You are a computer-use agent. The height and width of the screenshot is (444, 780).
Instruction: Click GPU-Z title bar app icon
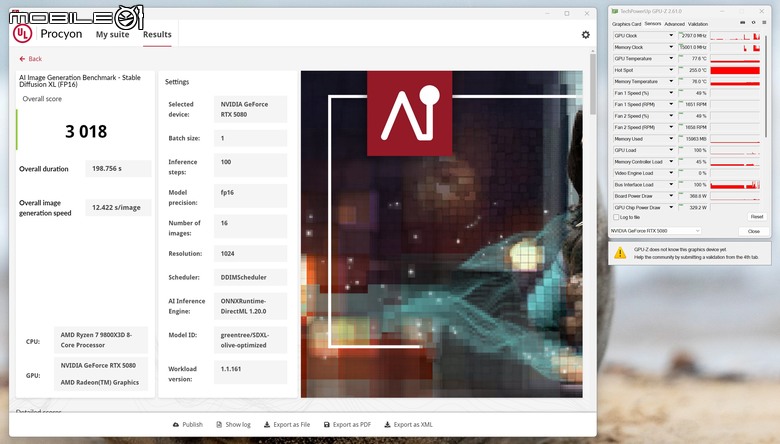[615, 11]
